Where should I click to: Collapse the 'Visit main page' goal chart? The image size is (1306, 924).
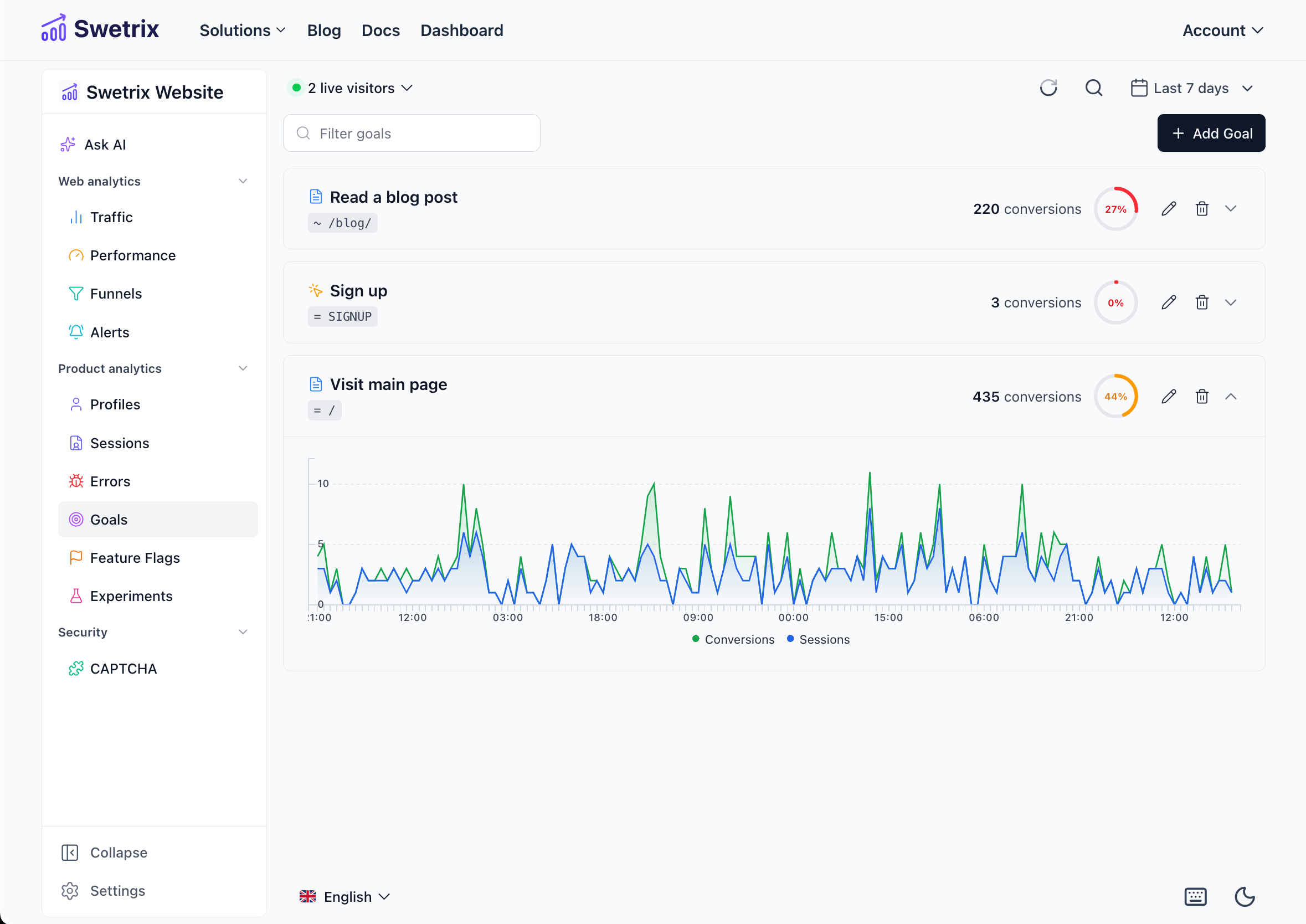point(1230,397)
